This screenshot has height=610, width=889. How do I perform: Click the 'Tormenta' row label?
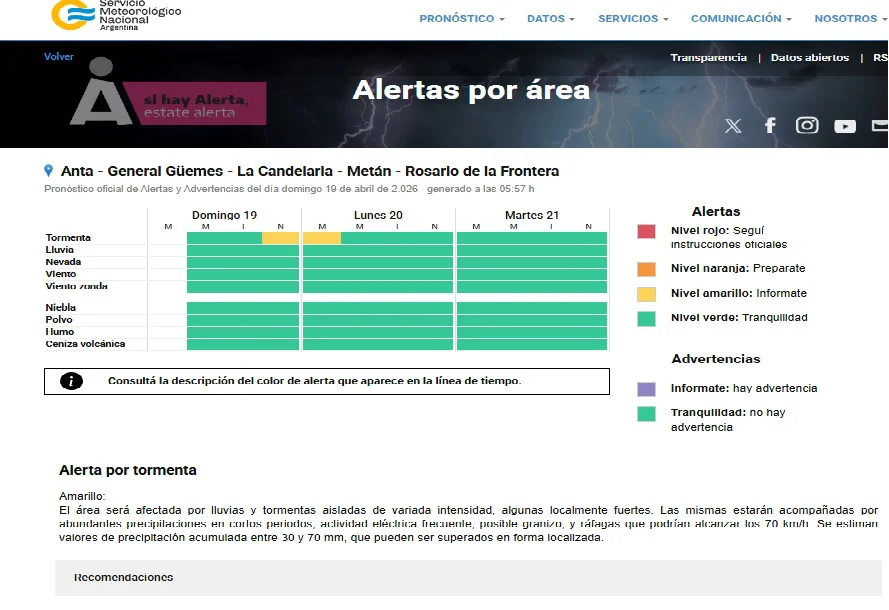pos(68,238)
